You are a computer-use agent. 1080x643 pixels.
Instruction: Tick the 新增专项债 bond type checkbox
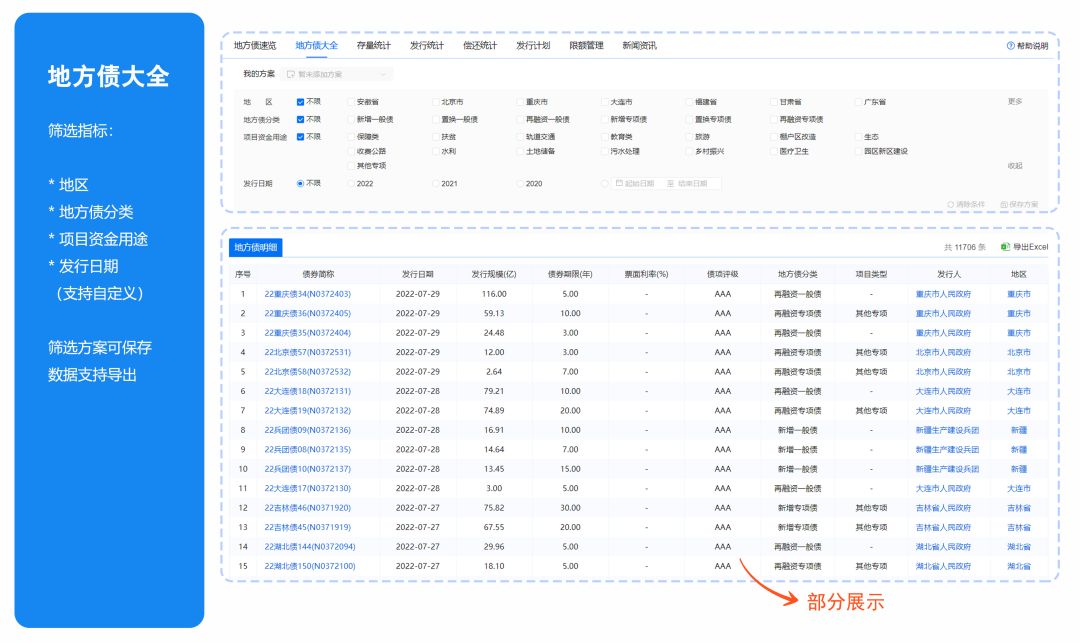click(606, 119)
